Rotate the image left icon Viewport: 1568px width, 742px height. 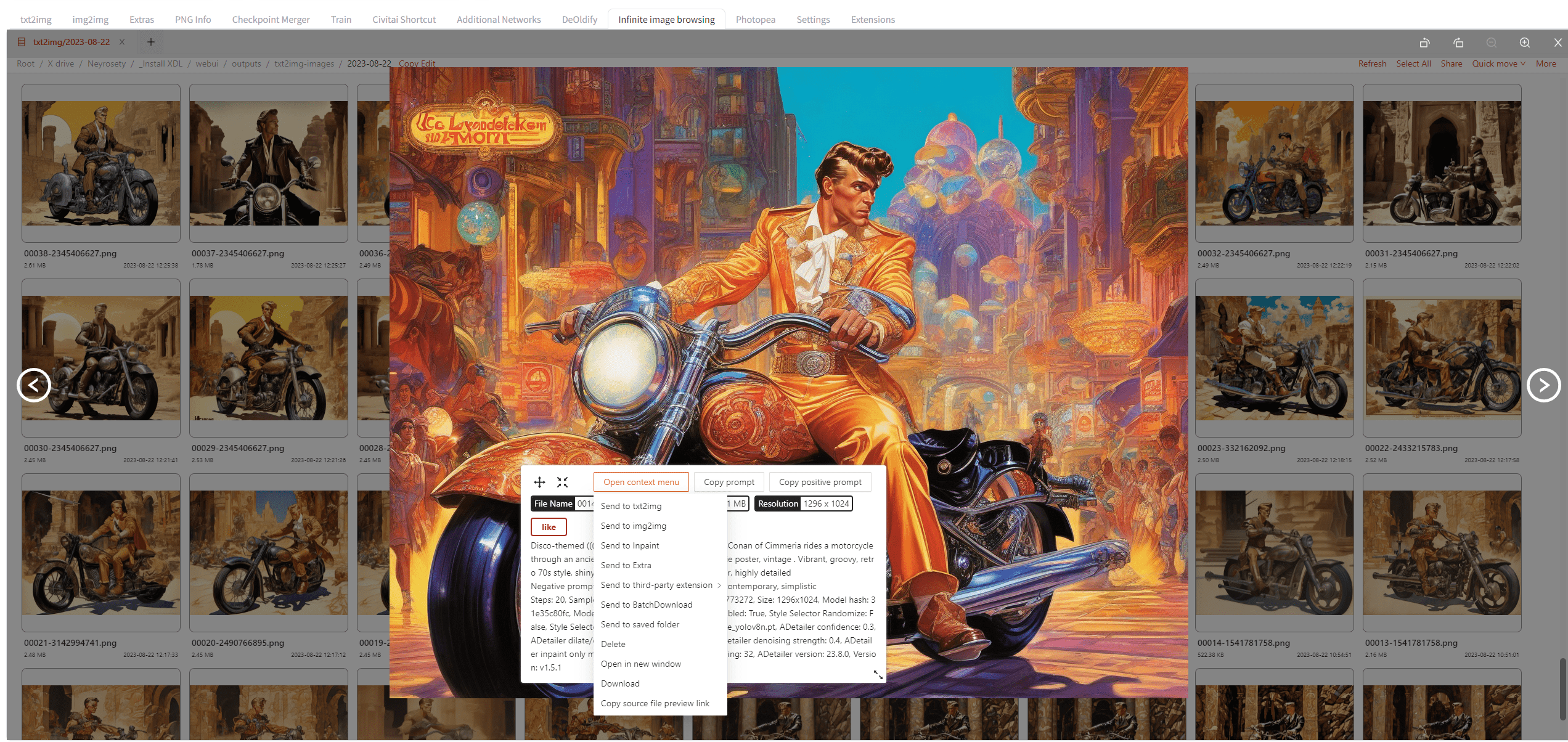pos(1424,43)
